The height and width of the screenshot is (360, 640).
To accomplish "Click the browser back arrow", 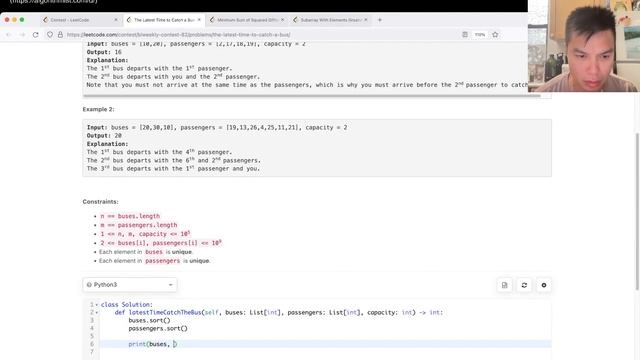I will [x=9, y=35].
